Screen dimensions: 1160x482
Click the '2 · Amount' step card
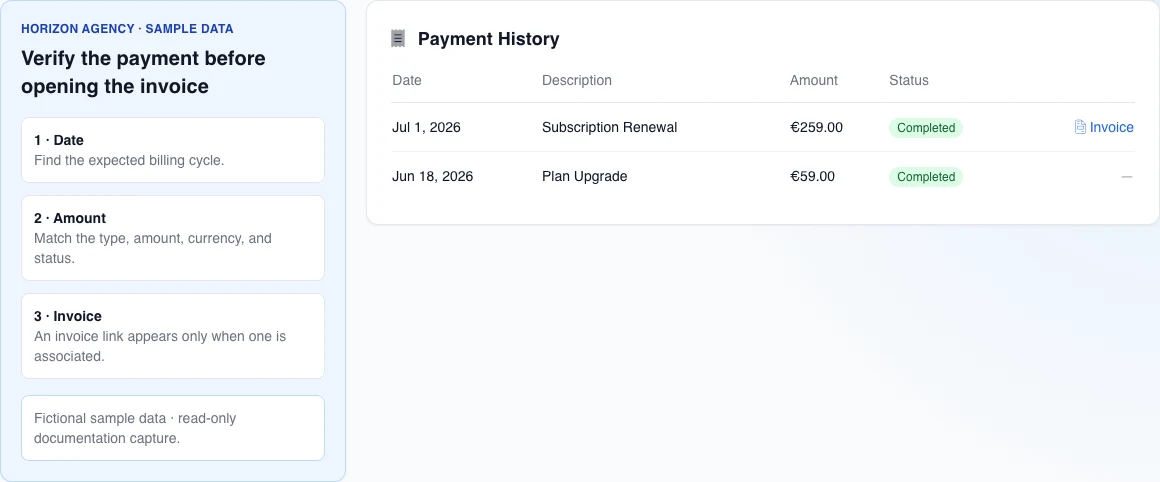[173, 238]
